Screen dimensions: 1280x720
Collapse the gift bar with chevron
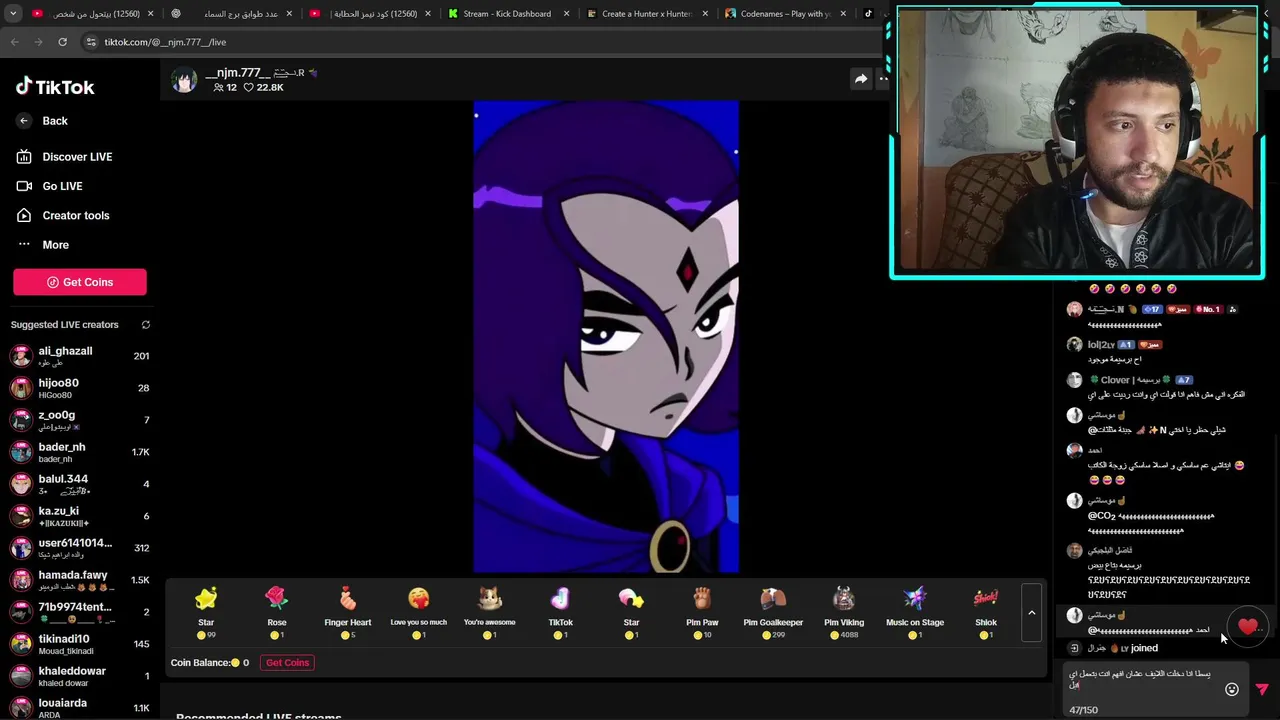coord(1031,613)
